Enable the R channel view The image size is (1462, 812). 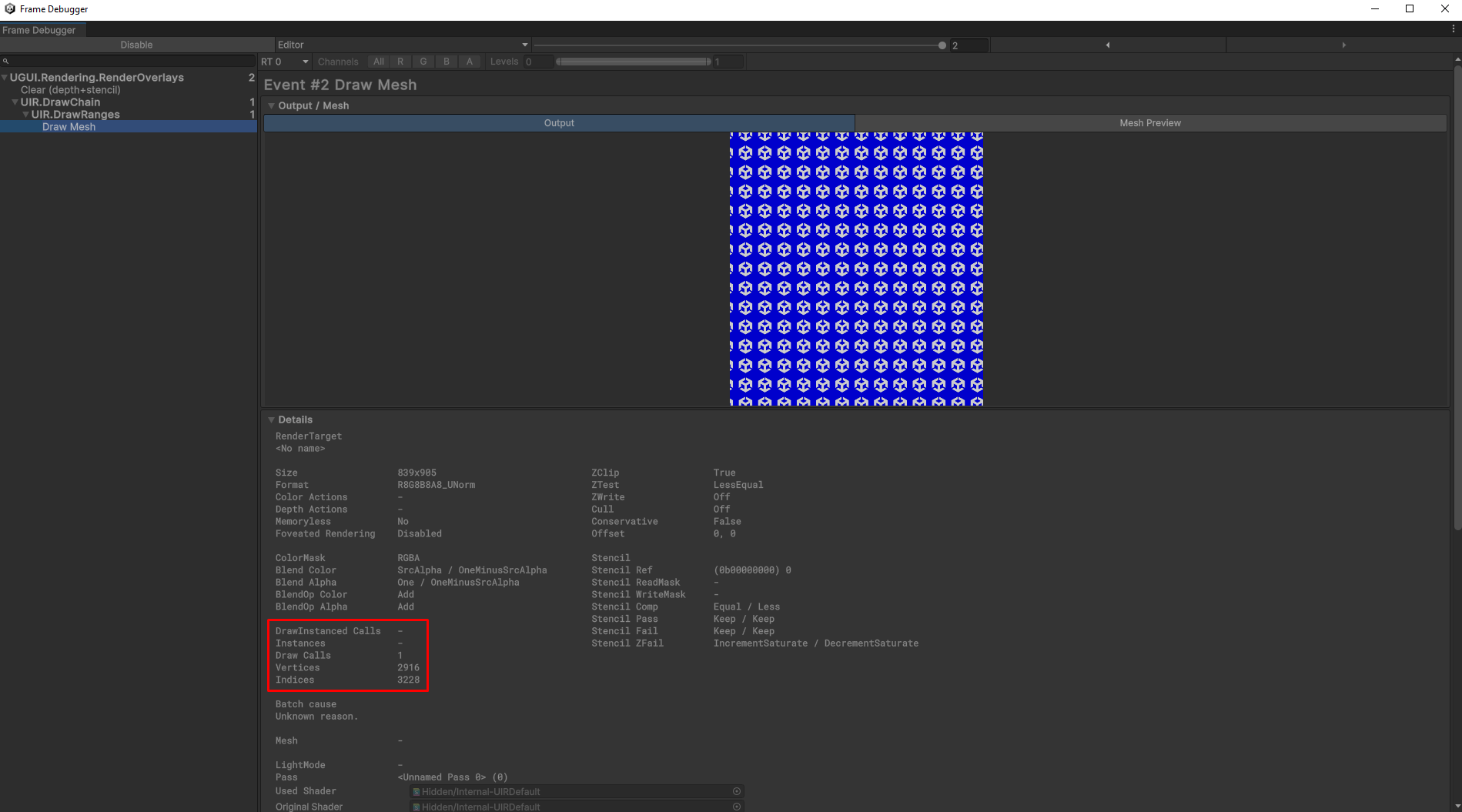(400, 61)
